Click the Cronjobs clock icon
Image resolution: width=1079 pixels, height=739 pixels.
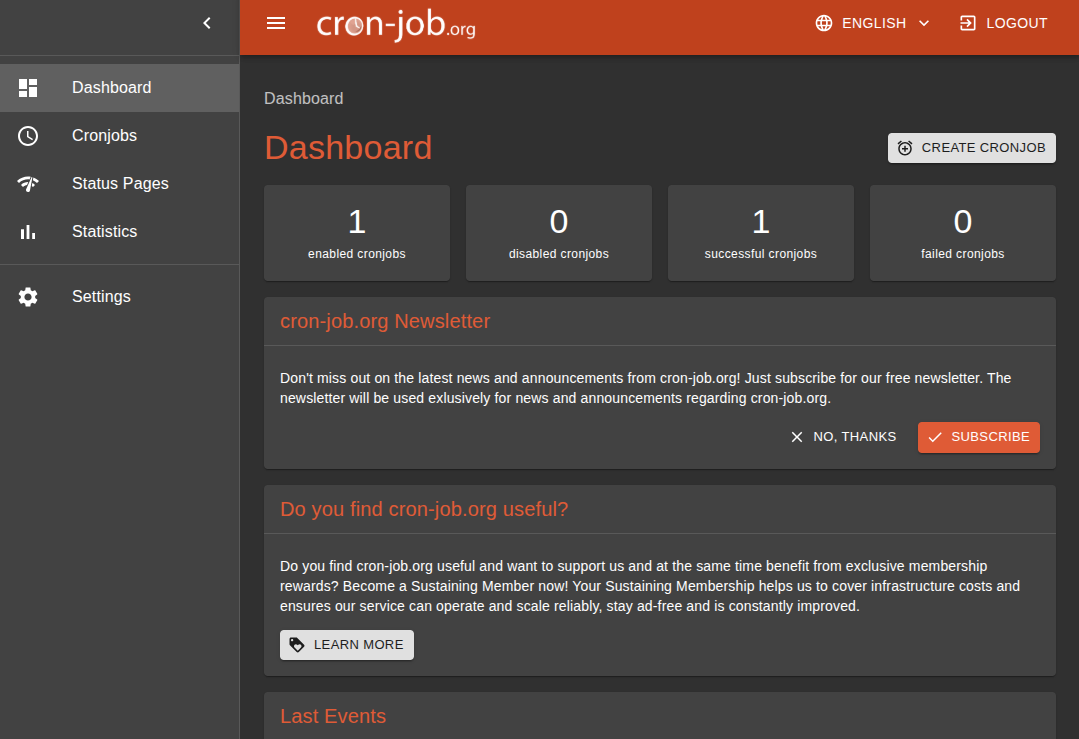click(x=28, y=136)
